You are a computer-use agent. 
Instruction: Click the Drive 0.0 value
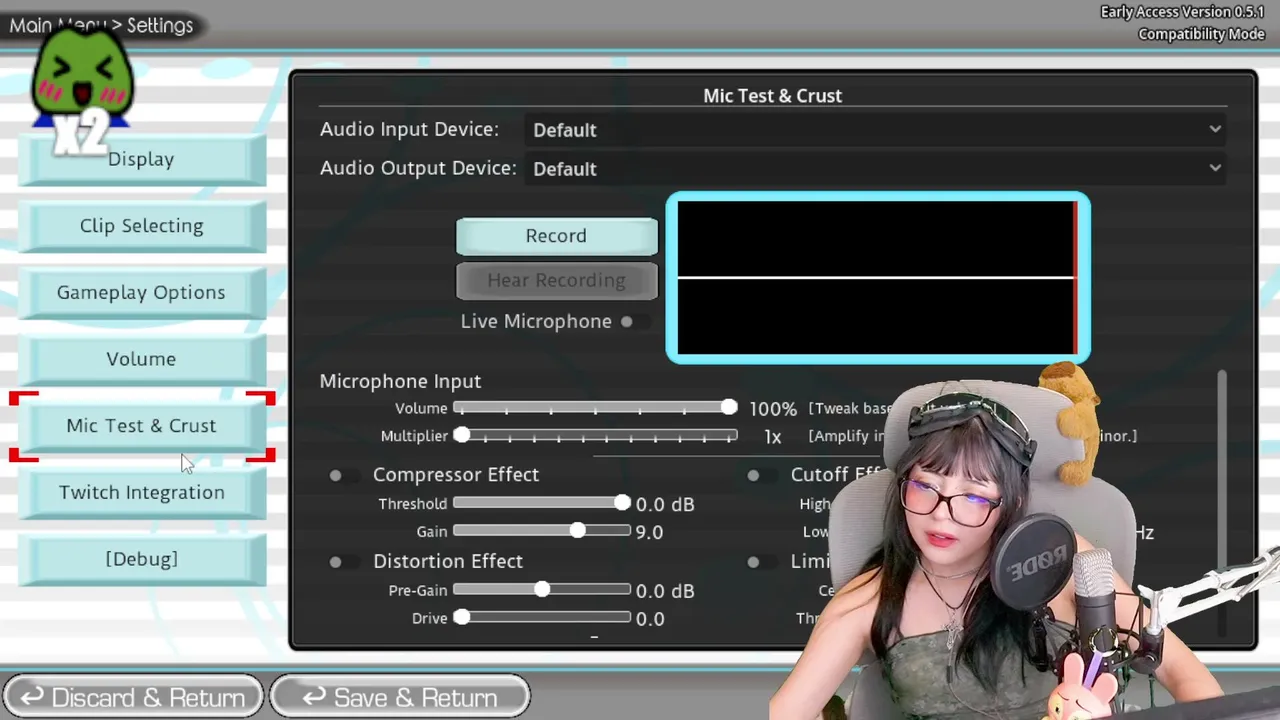[x=650, y=619]
